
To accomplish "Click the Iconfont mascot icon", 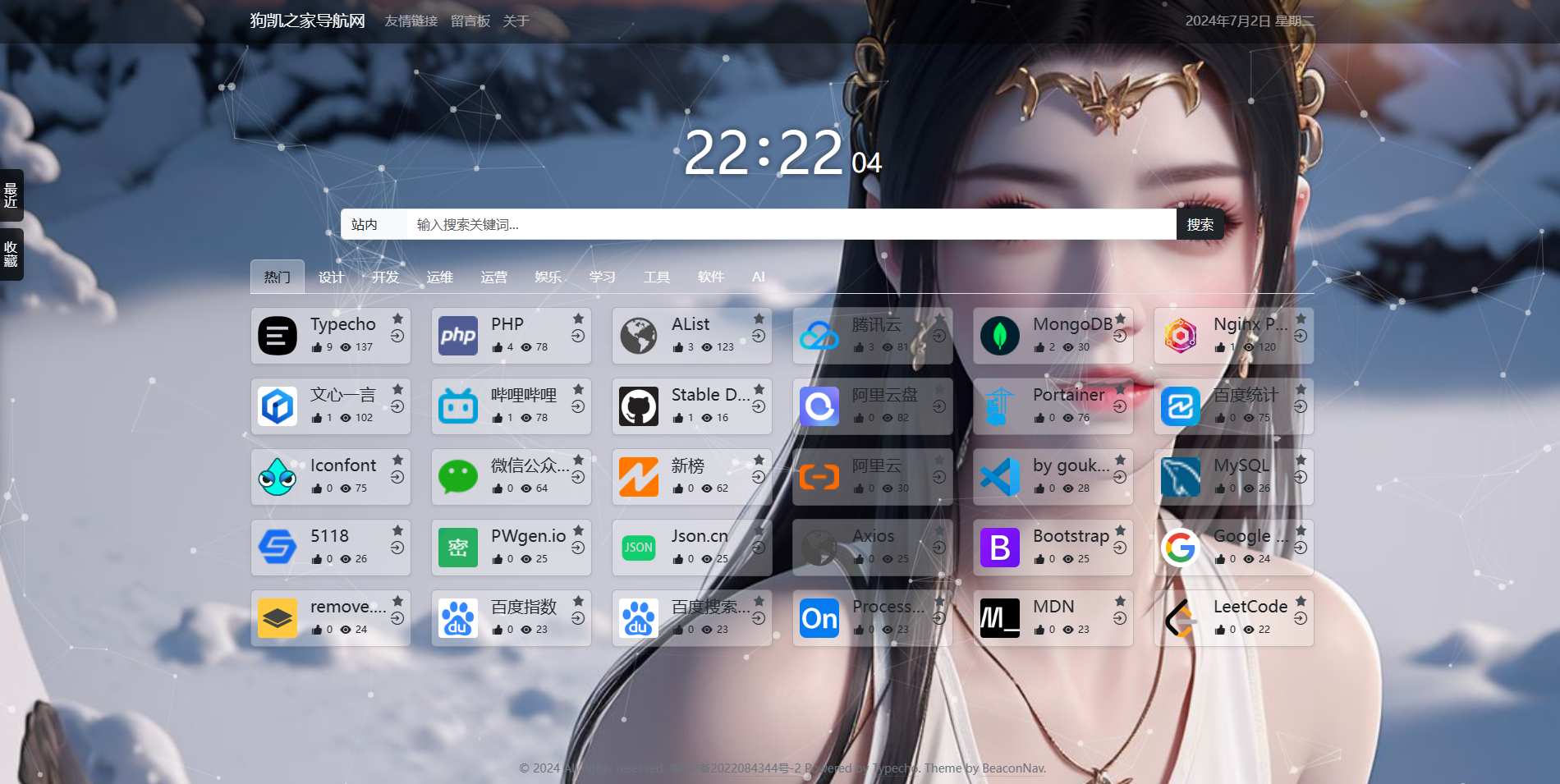I will point(278,477).
